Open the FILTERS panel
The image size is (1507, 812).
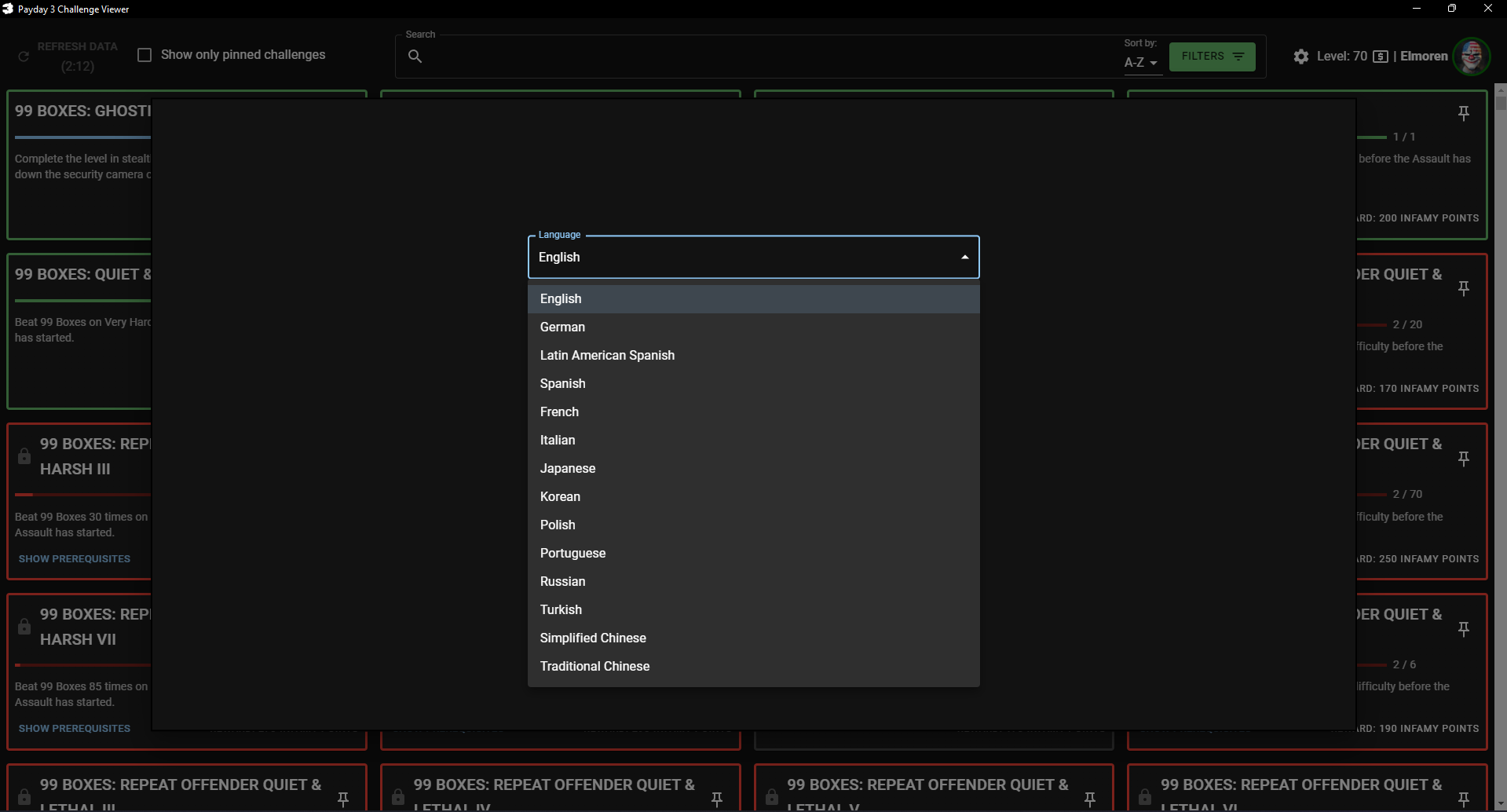1212,57
